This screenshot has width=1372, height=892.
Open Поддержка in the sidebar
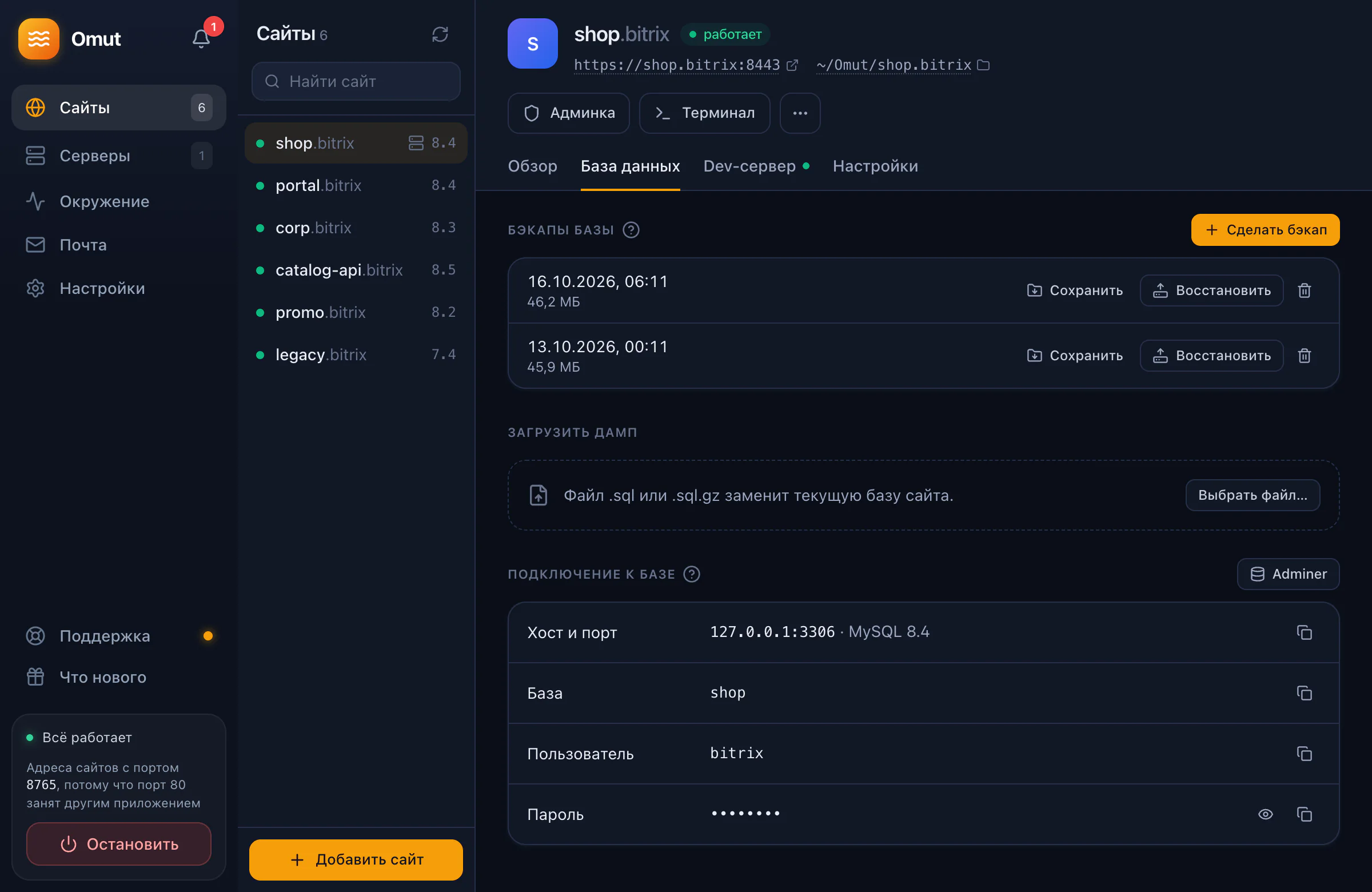click(x=119, y=635)
